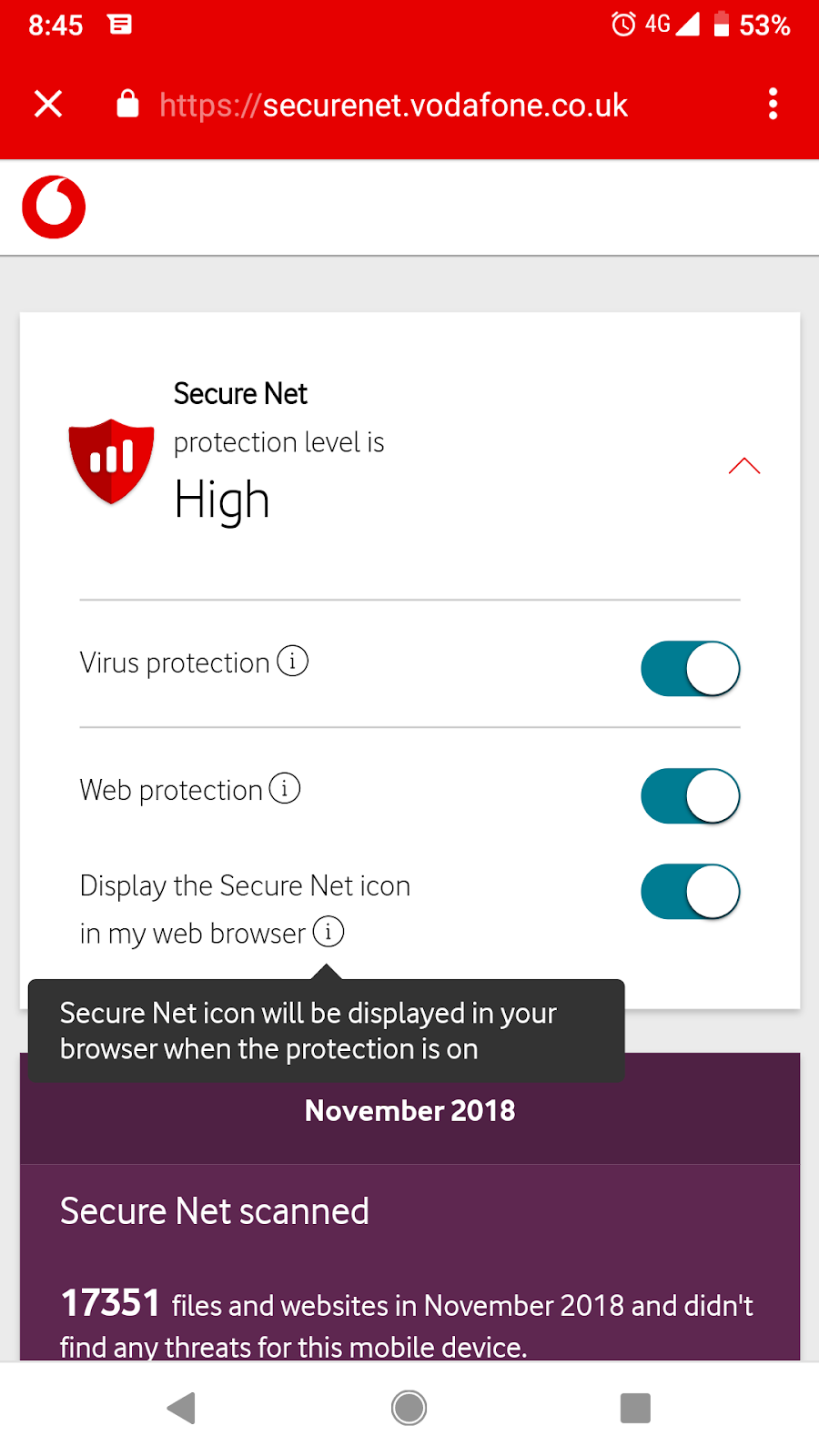Image resolution: width=819 pixels, height=1456 pixels.
Task: Tap the Secure Net heading
Action: pos(240,393)
